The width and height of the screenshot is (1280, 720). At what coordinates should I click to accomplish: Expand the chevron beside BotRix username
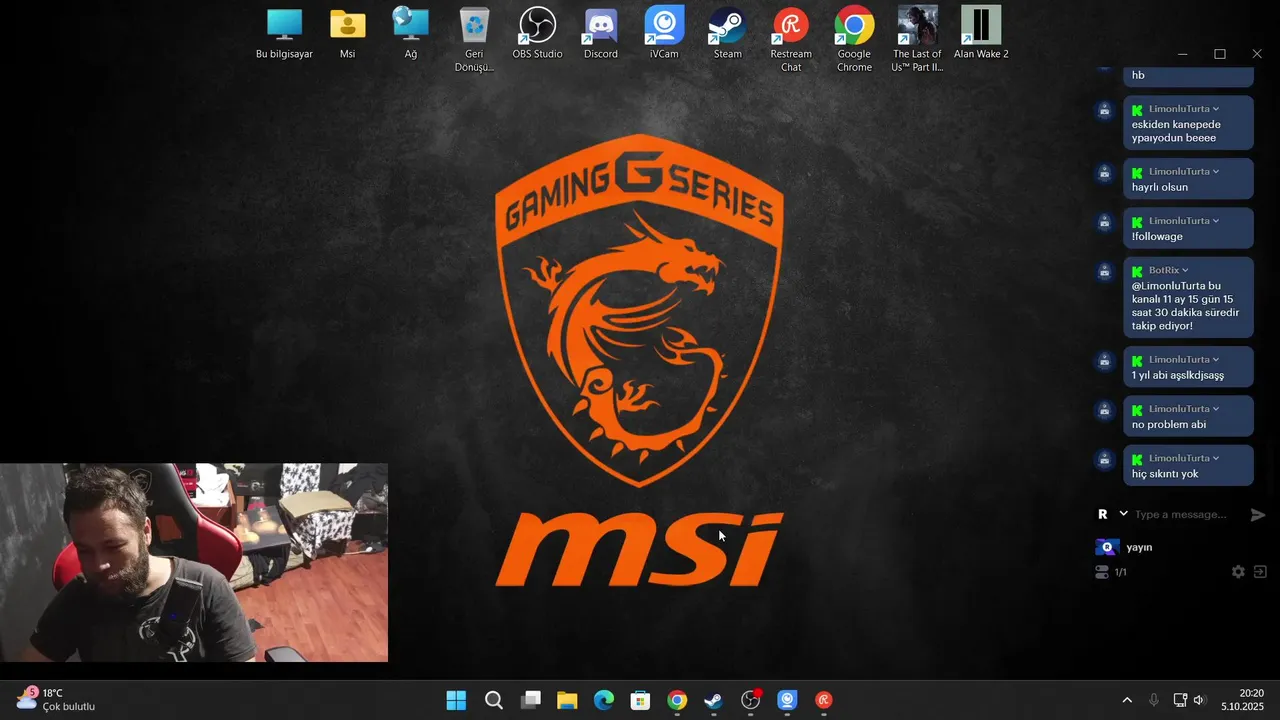coord(1185,270)
